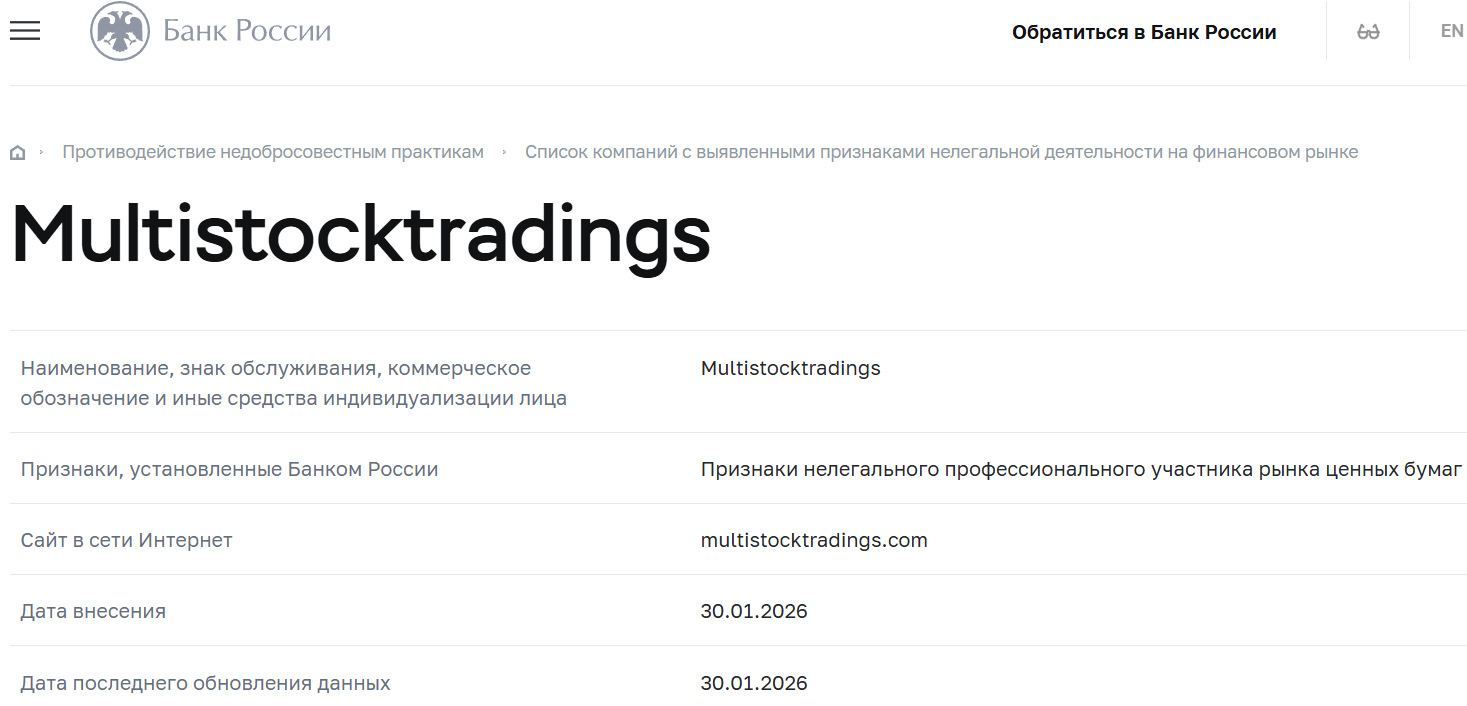Click the chevron separator after the home icon
The image size is (1467, 706).
point(40,151)
